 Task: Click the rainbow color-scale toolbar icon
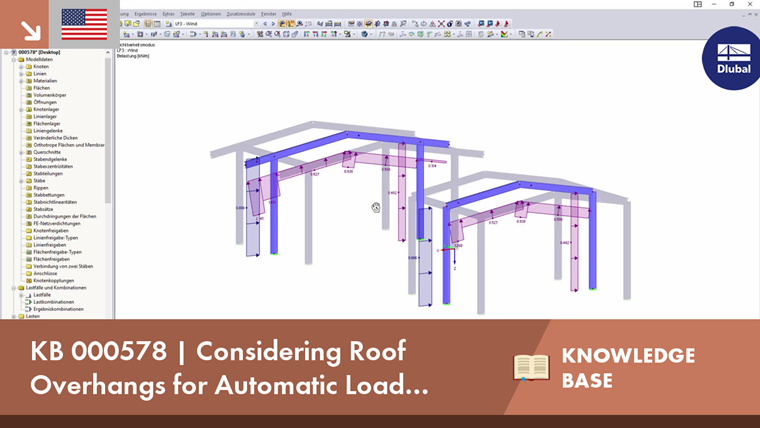coord(504,34)
